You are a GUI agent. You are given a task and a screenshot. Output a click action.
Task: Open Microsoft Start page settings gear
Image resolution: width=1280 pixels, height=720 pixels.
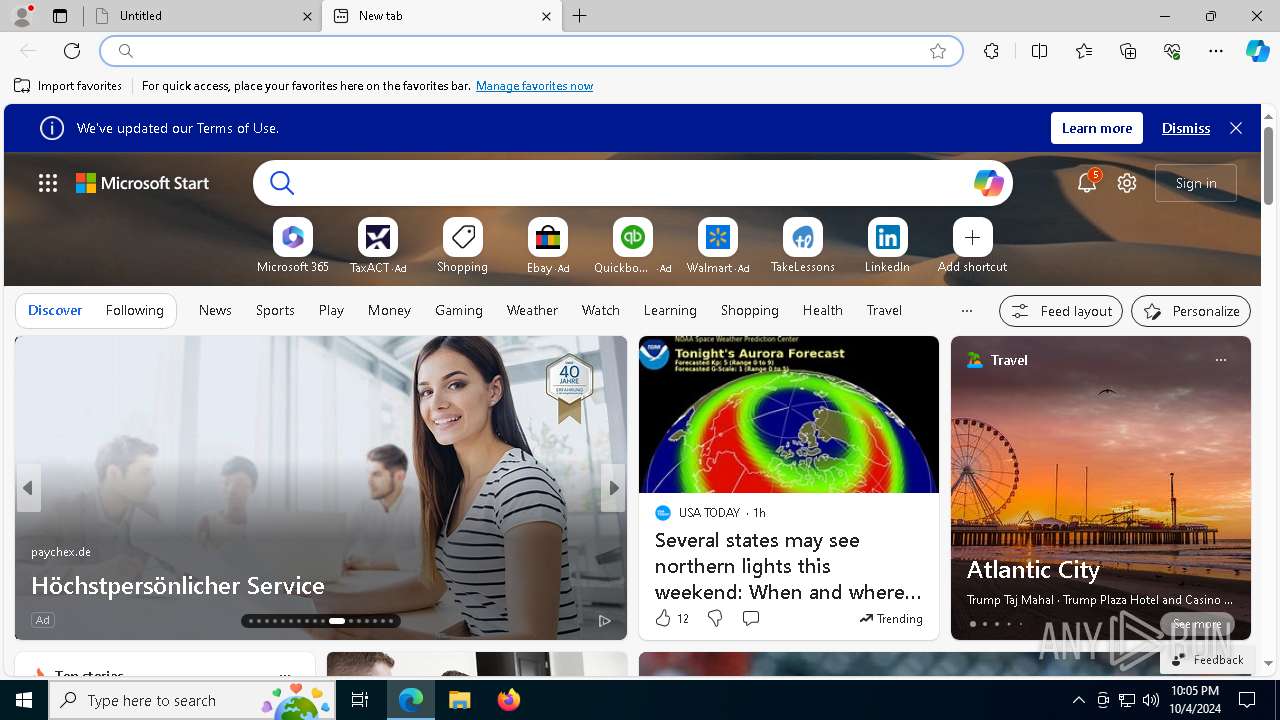(x=1127, y=183)
